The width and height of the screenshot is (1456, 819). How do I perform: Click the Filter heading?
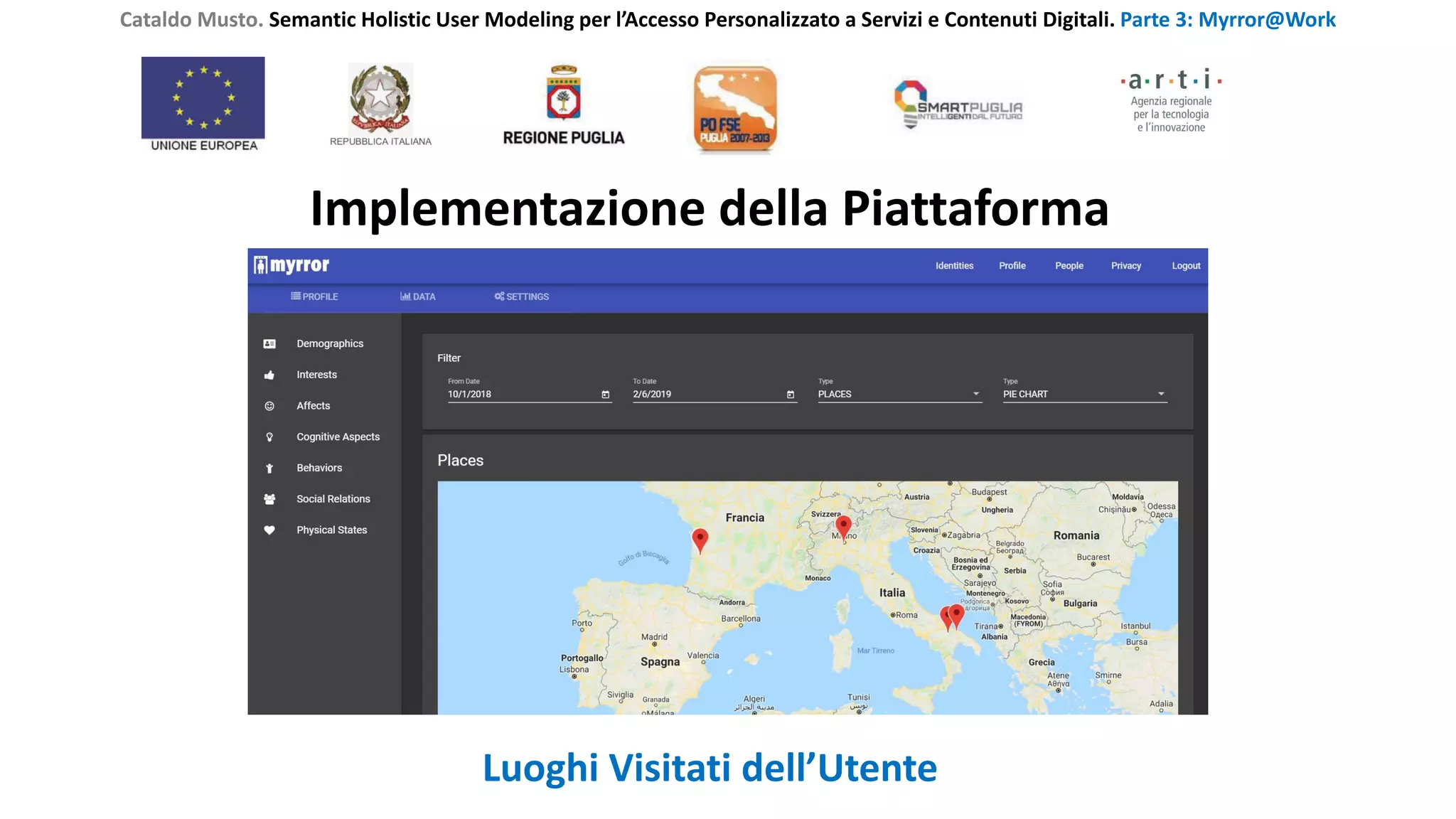pyautogui.click(x=449, y=358)
